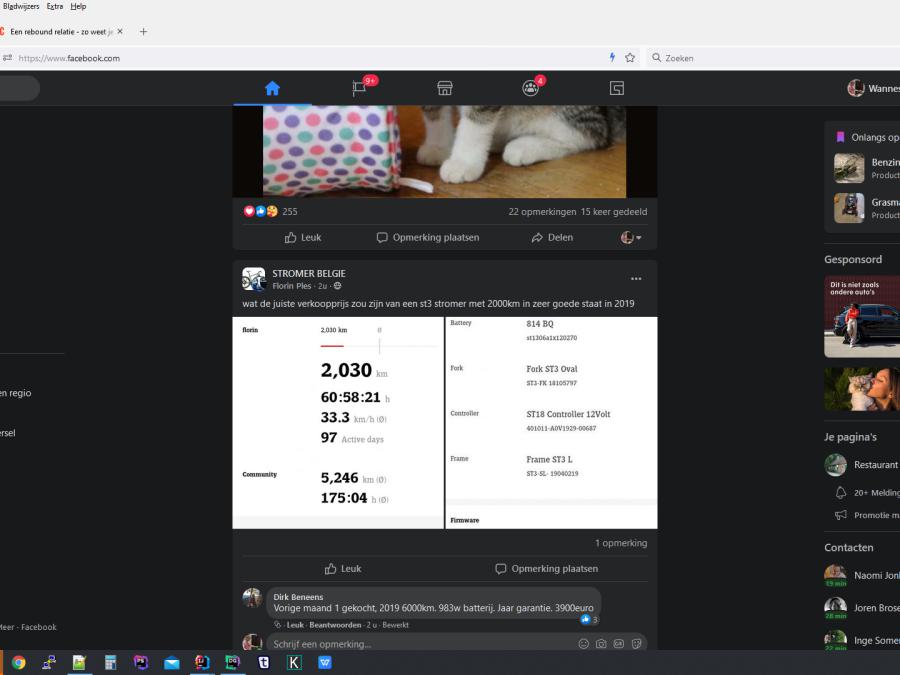Open the emoji picker in comment box
The height and width of the screenshot is (675, 900).
click(584, 644)
